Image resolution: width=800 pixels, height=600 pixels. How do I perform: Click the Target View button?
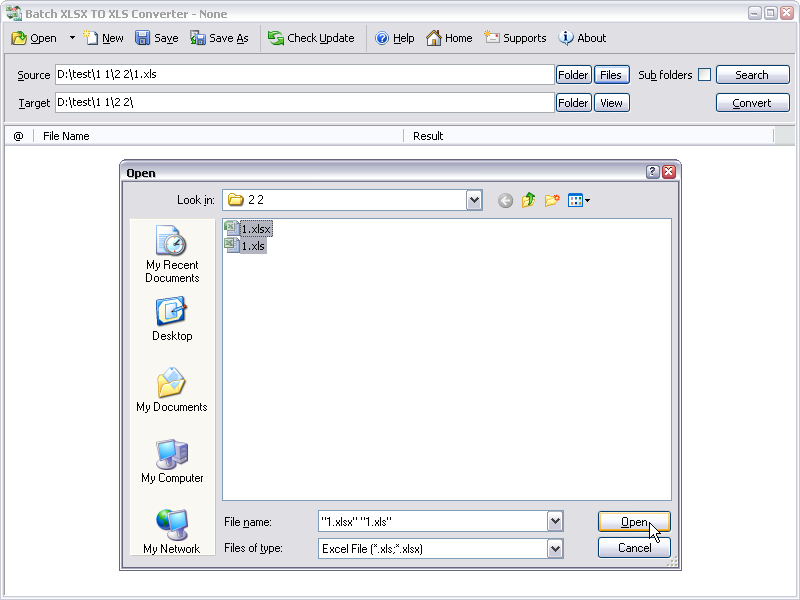[x=611, y=103]
